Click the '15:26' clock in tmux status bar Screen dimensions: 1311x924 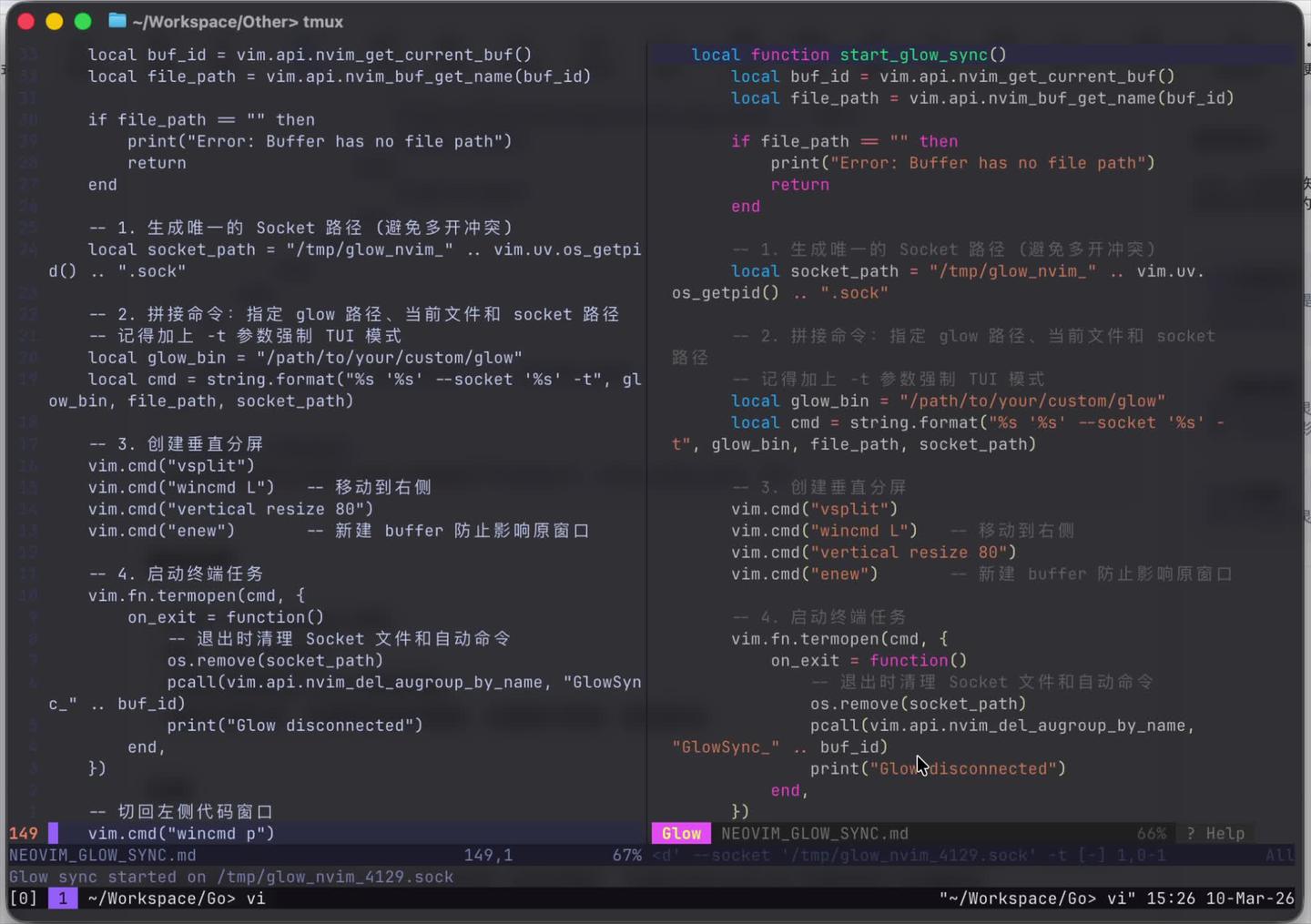click(1171, 899)
